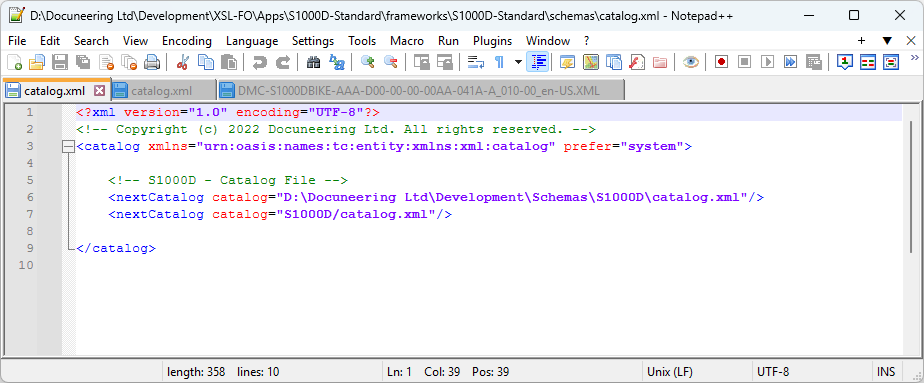This screenshot has width=924, height=383.
Task: Toggle word wrap
Action: pos(475,62)
